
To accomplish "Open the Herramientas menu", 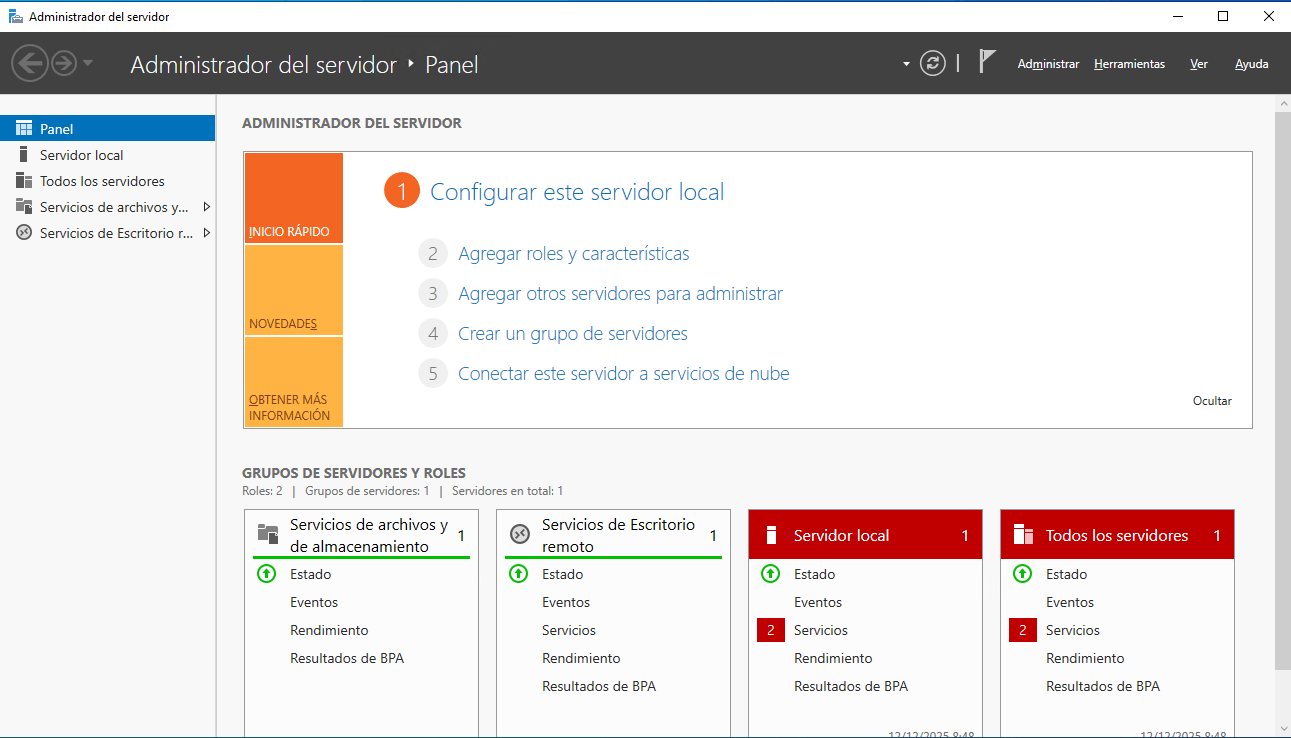I will tap(1129, 64).
